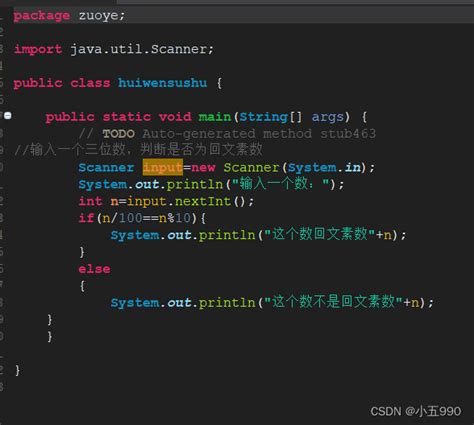Click 'zuoye;' package name
This screenshot has height=425, width=474.
point(102,16)
